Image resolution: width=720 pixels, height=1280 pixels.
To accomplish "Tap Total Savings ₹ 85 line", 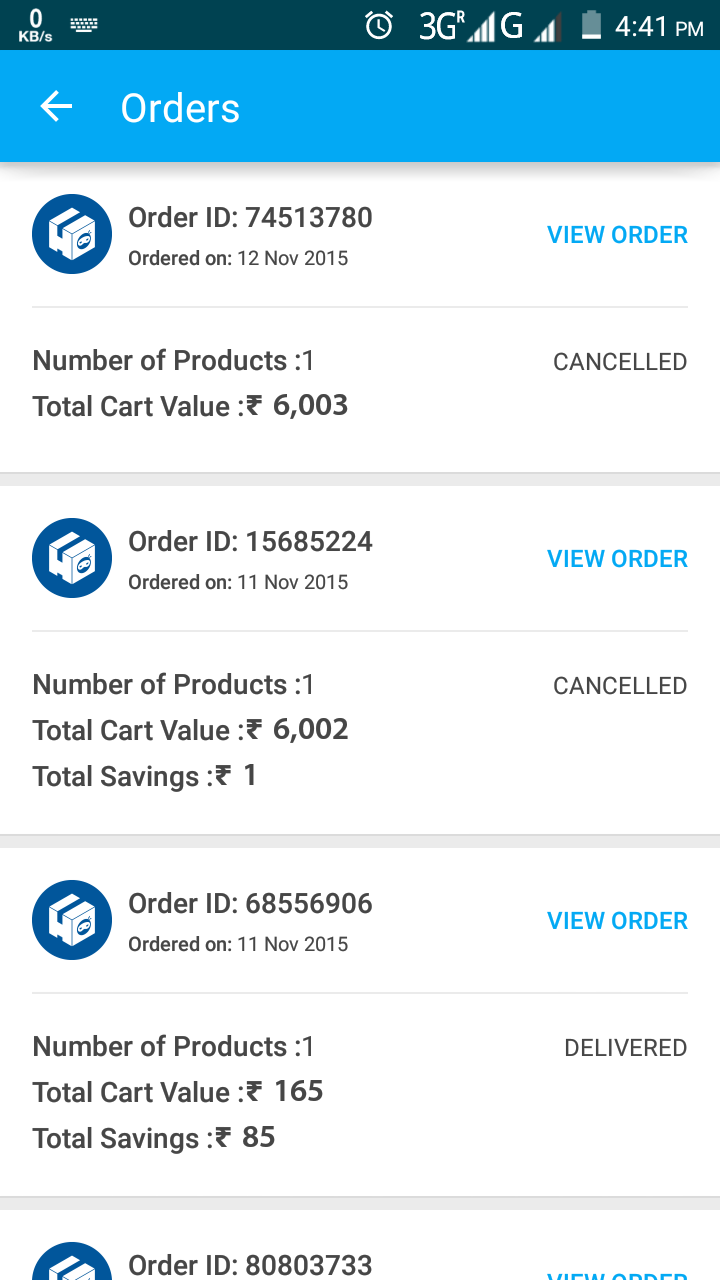I will pyautogui.click(x=154, y=1138).
